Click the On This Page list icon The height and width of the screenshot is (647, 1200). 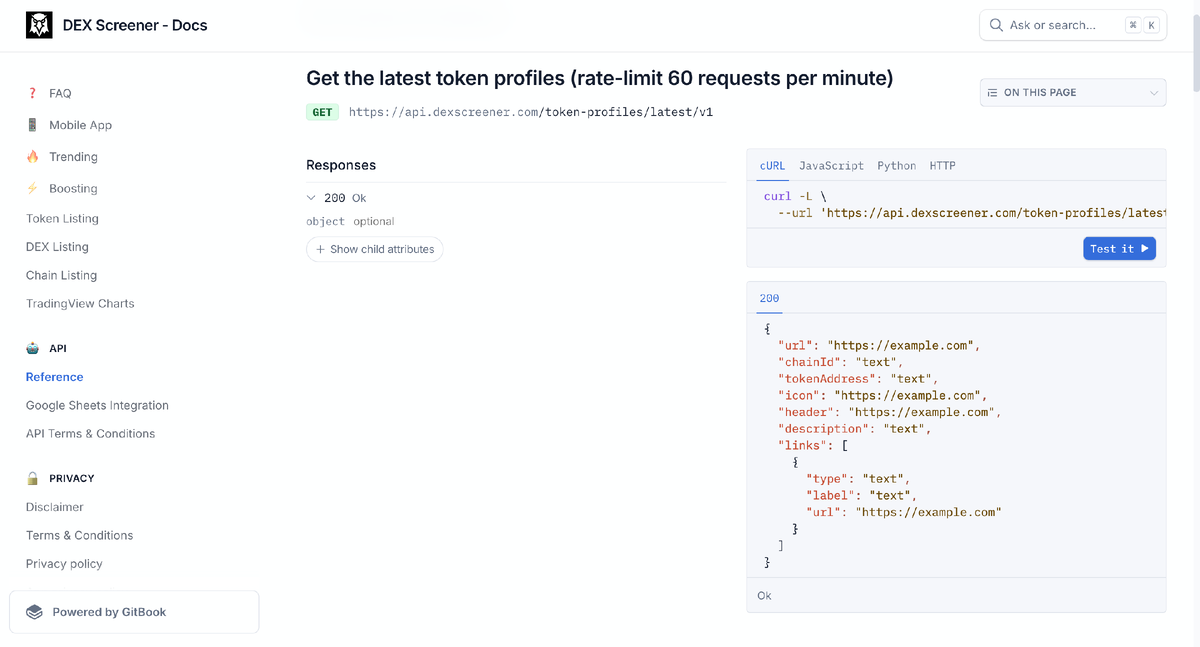tap(992, 92)
